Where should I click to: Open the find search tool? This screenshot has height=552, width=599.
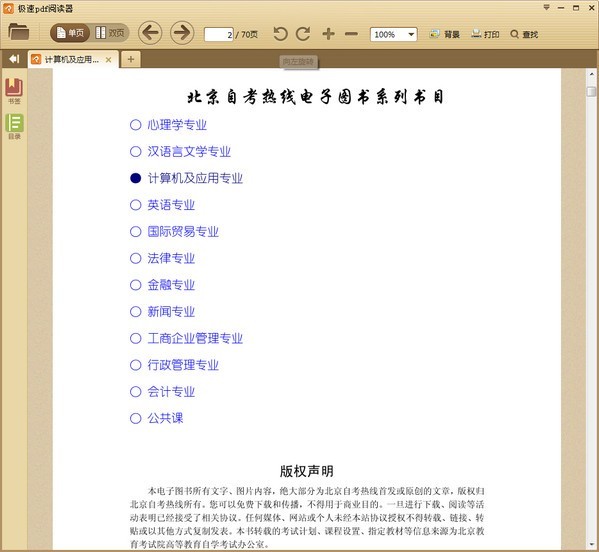[x=524, y=34]
